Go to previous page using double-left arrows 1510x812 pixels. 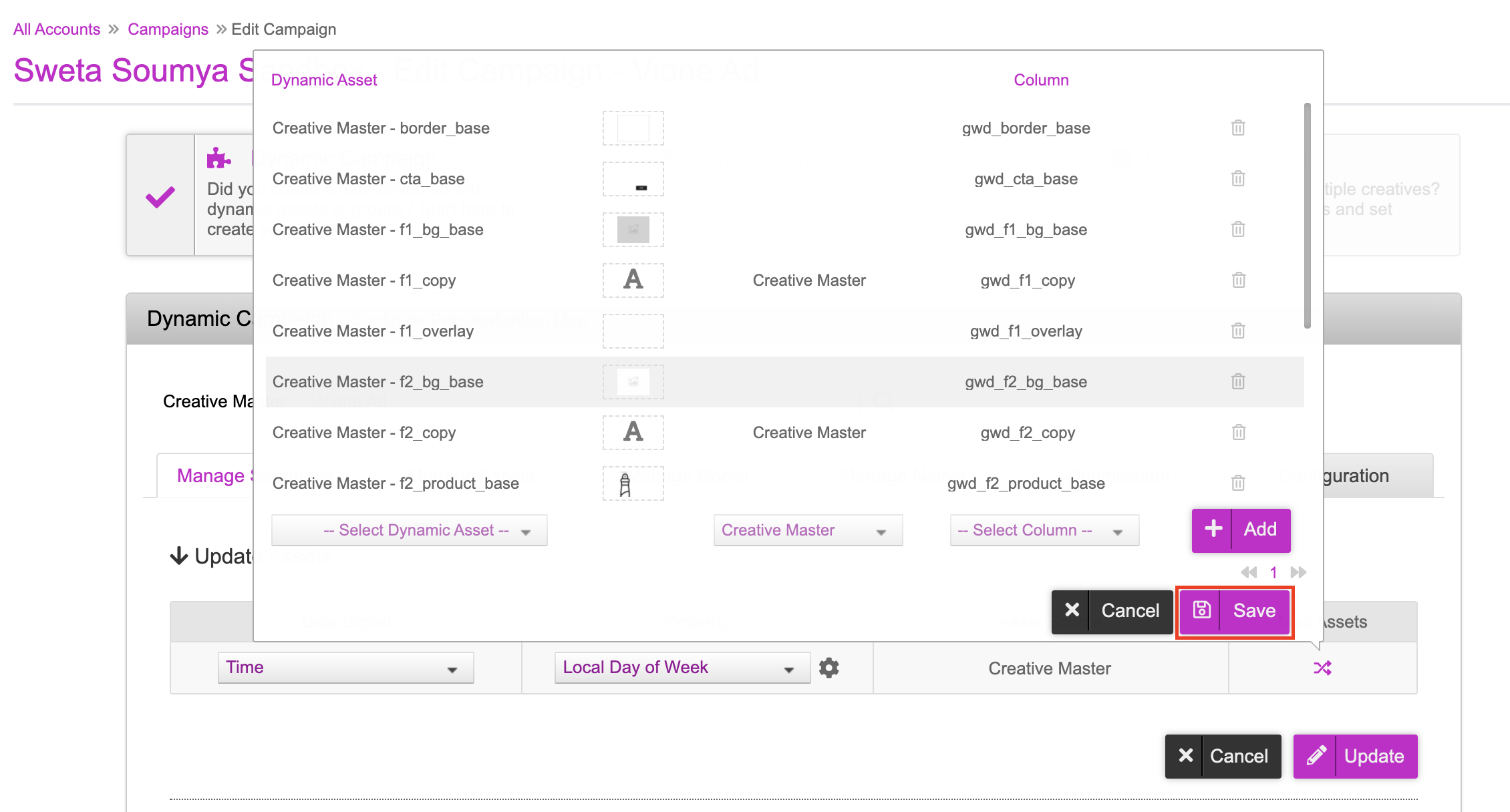1248,572
